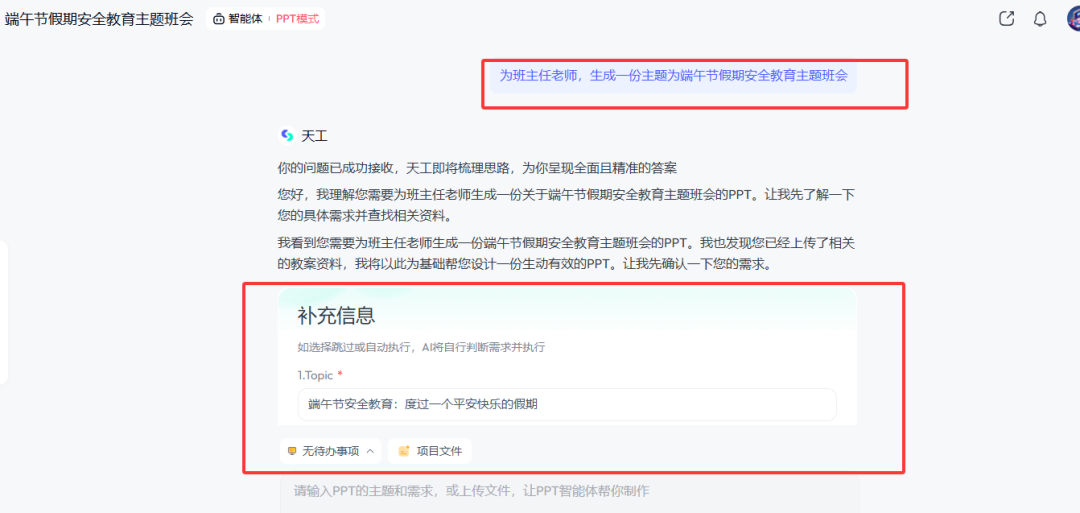1080x513 pixels.
Task: Click the Topic input field
Action: point(567,404)
